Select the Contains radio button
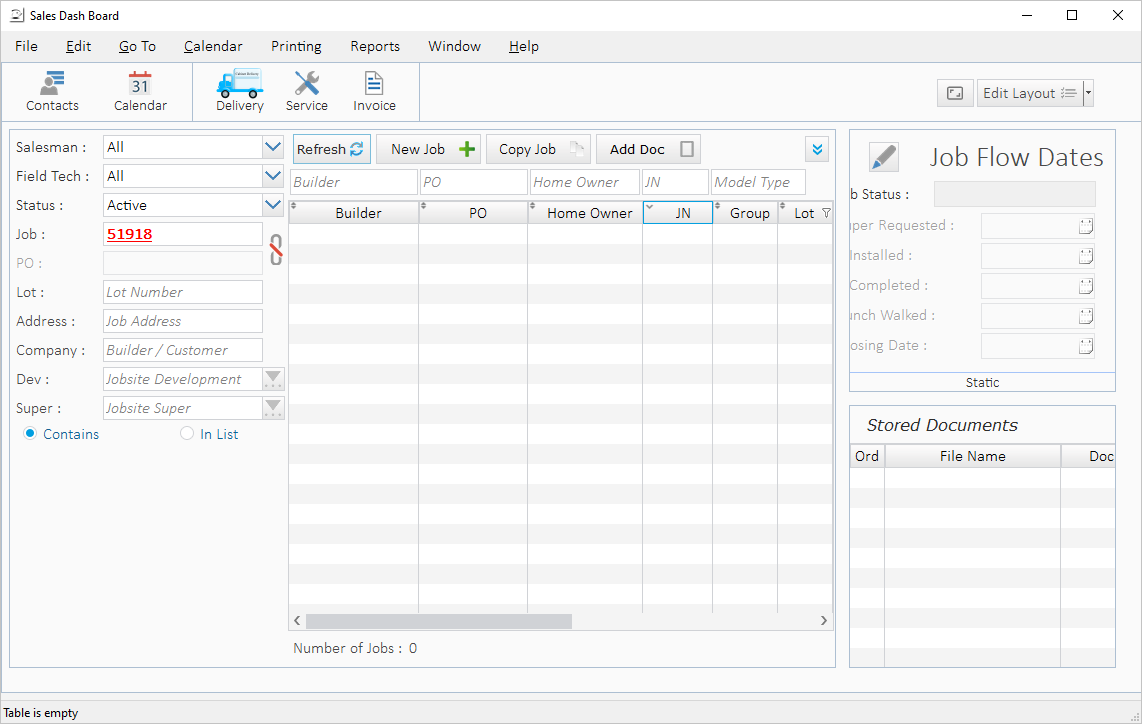Viewport: 1142px width, 724px height. (x=30, y=434)
